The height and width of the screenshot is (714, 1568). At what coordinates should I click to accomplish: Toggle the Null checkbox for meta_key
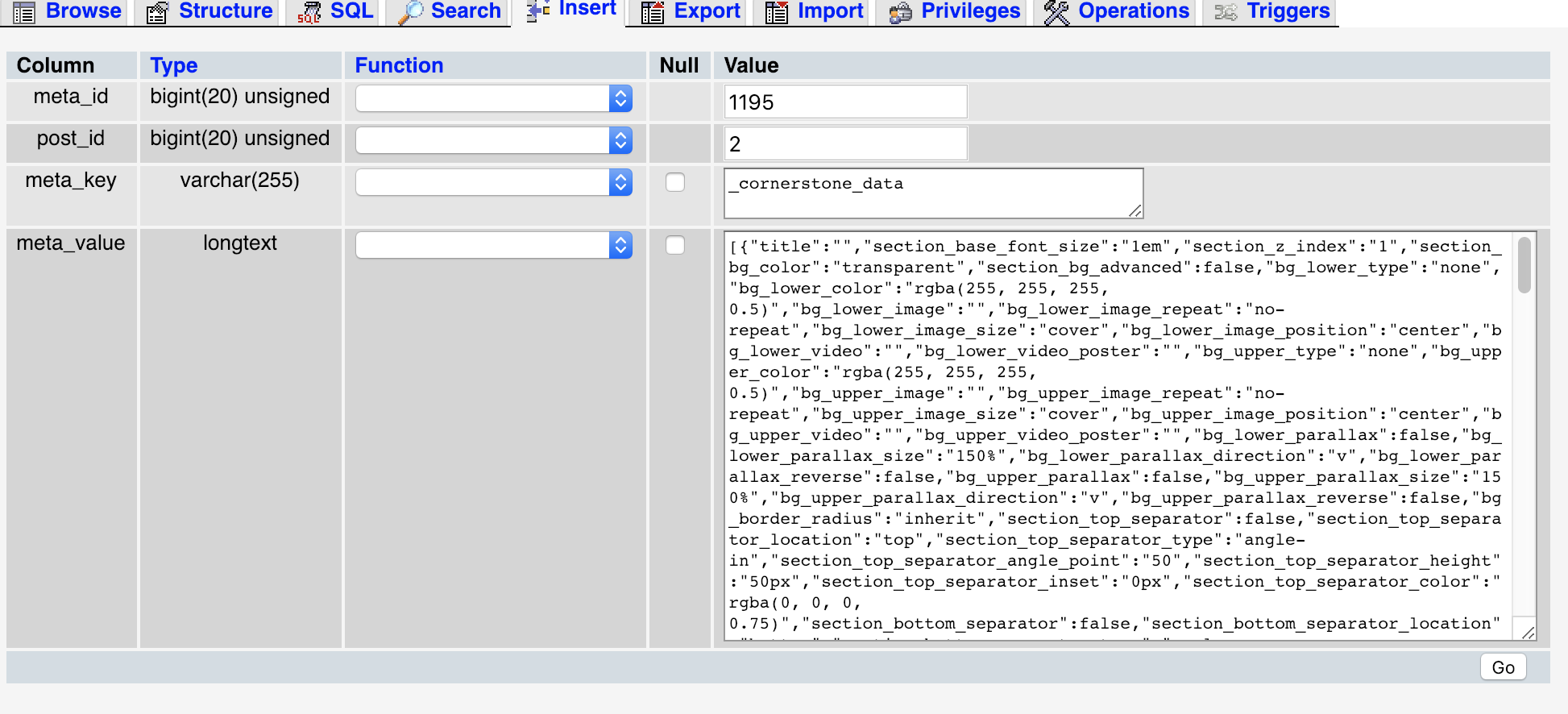tap(675, 183)
